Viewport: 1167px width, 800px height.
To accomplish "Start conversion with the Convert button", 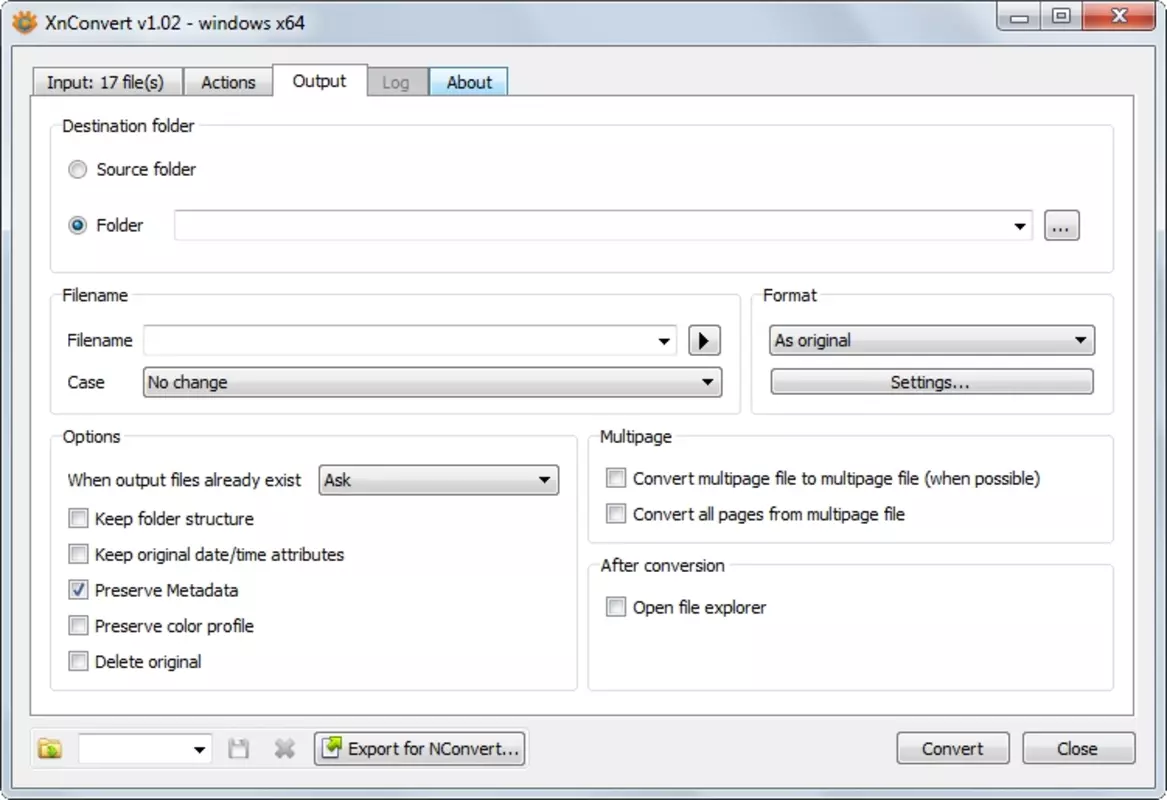I will (x=953, y=749).
